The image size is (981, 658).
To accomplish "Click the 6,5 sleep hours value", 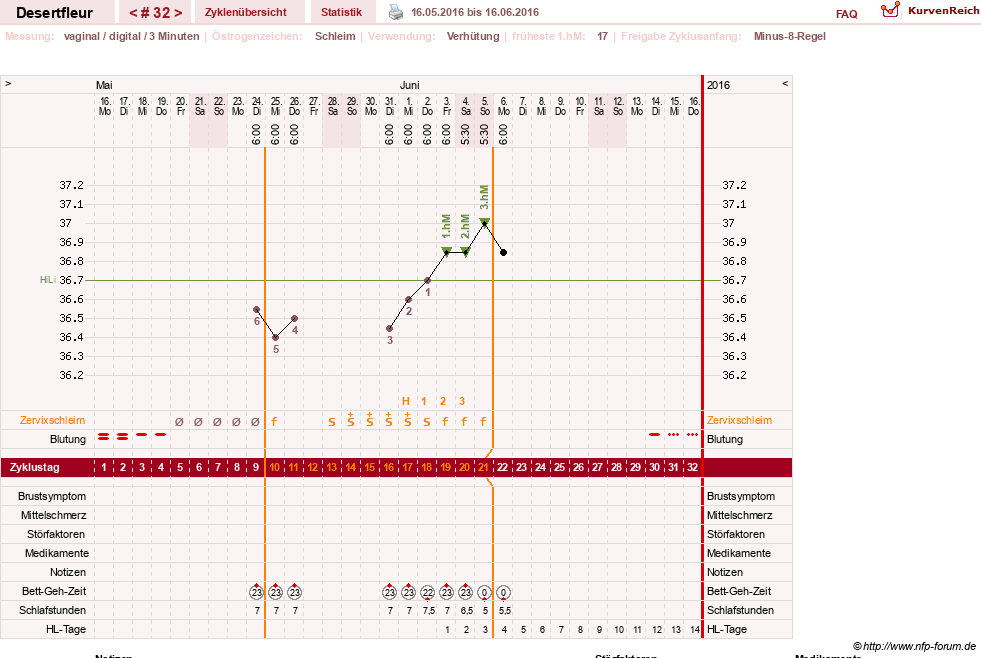I will click(x=467, y=610).
